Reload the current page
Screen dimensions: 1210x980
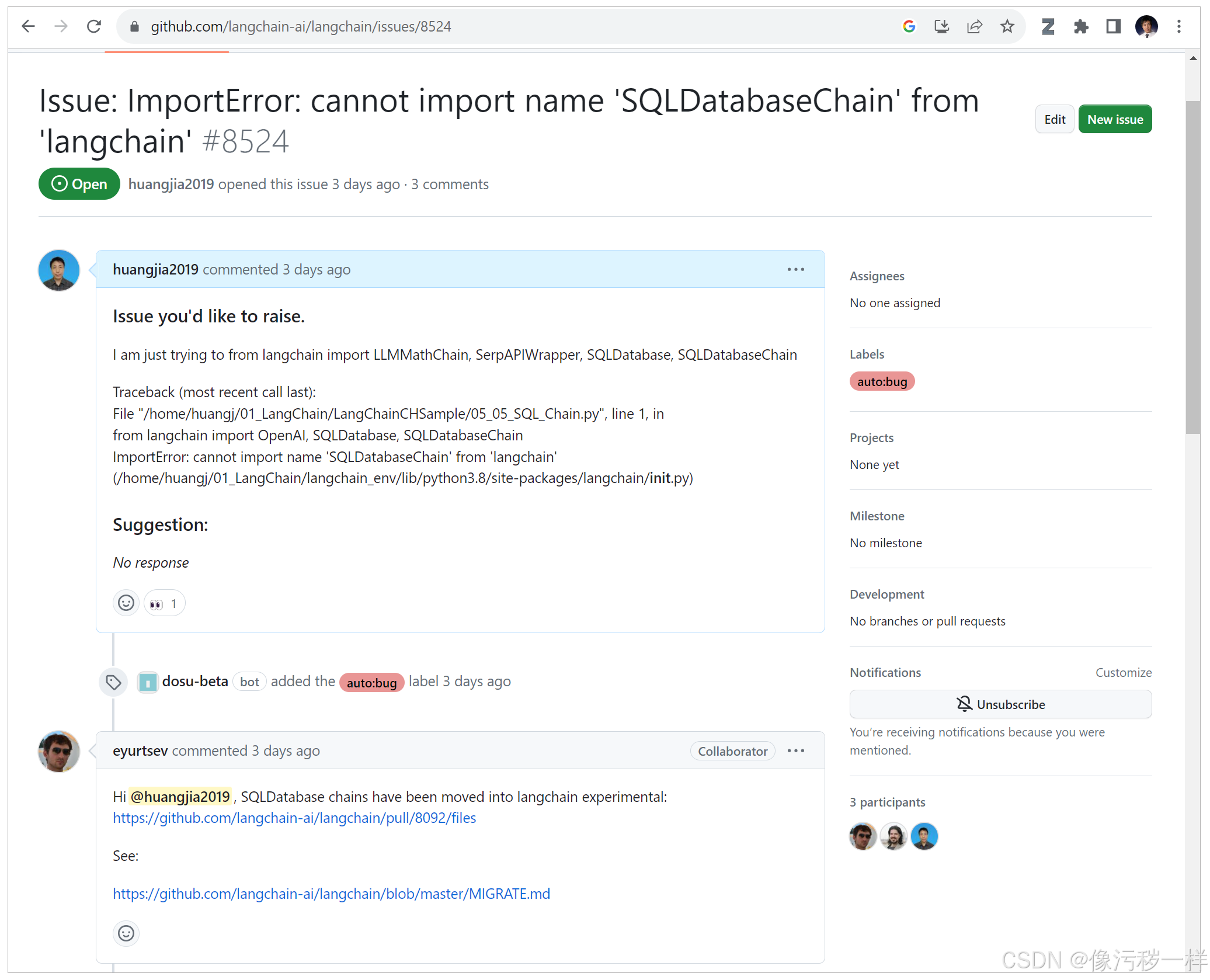[94, 26]
